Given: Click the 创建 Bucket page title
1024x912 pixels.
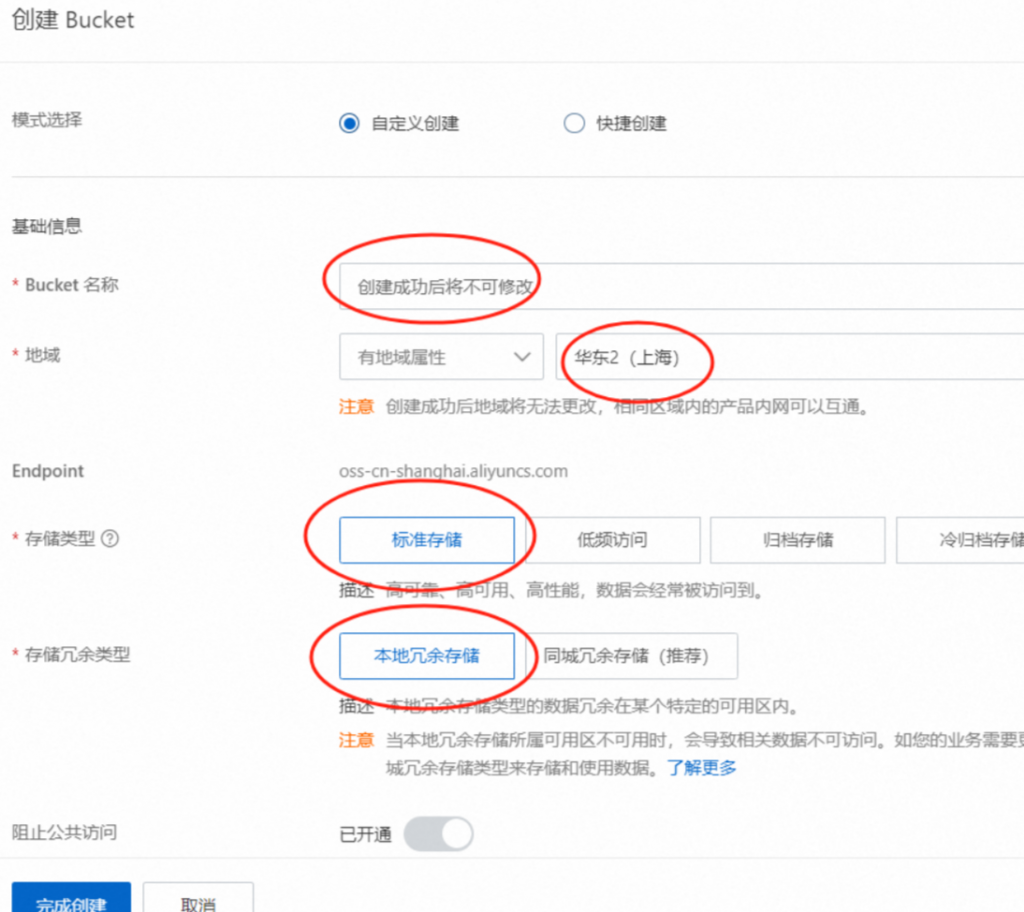Looking at the screenshot, I should coord(72,20).
